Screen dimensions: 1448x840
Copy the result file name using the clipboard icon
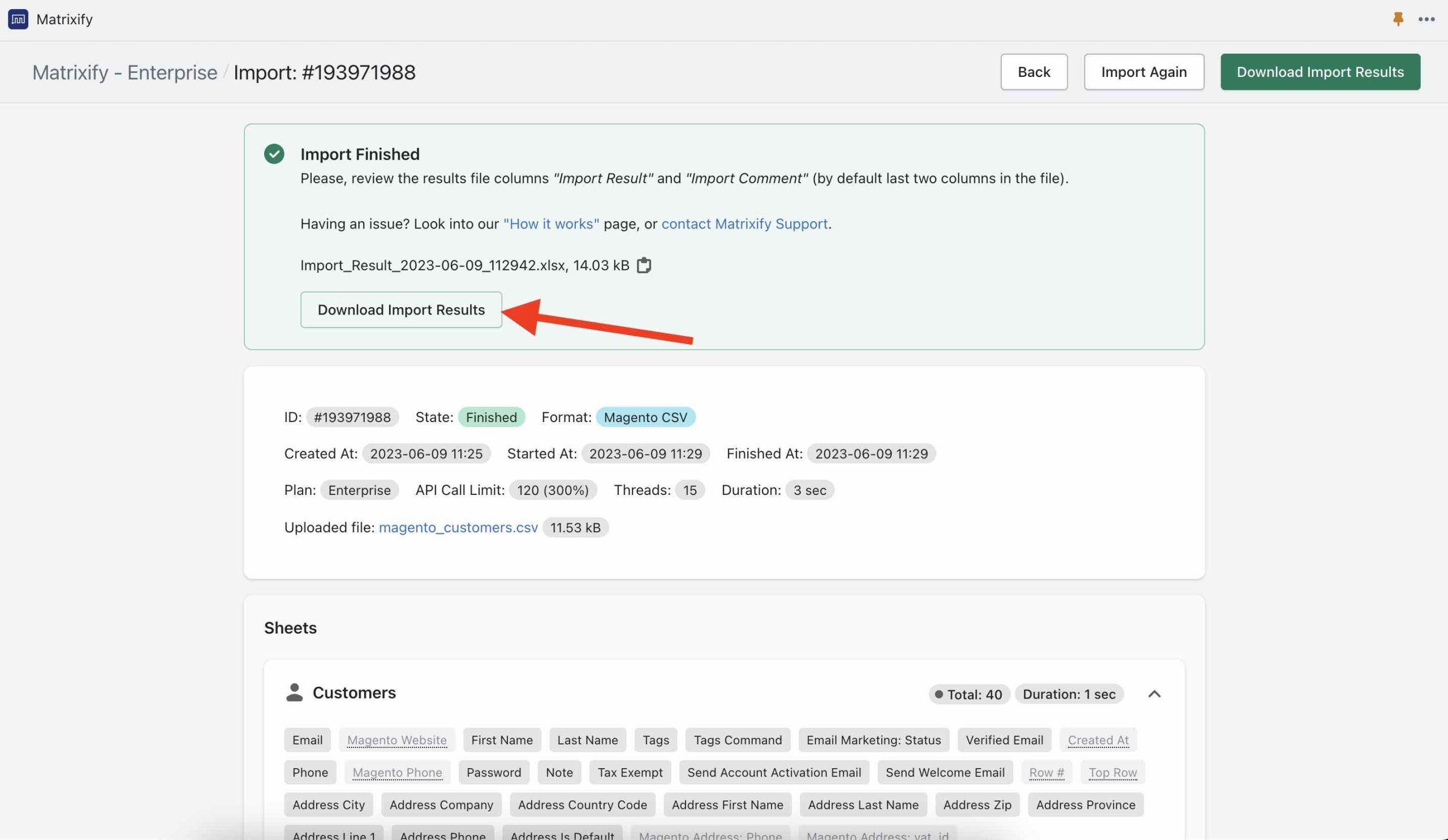(644, 265)
